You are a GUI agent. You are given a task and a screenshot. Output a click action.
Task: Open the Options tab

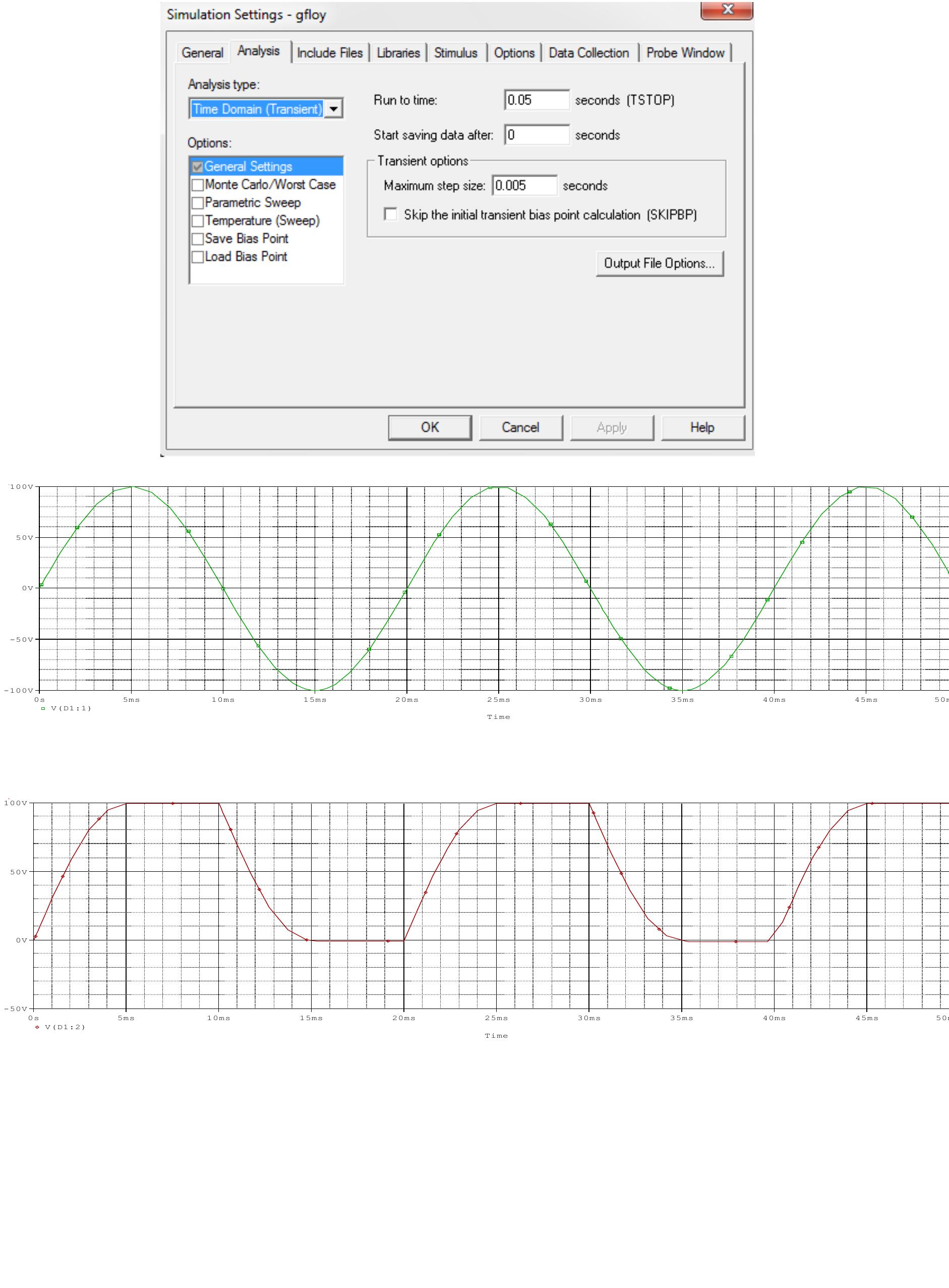click(x=514, y=53)
